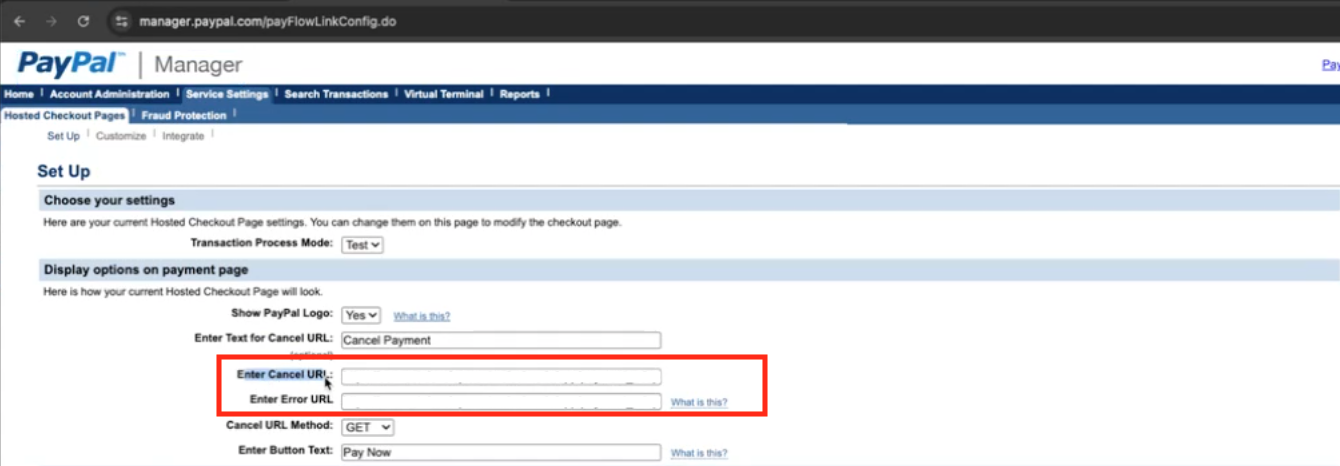Image resolution: width=1340 pixels, height=466 pixels.
Task: Click the address bar URL manager.paypal.com
Action: tap(268, 21)
